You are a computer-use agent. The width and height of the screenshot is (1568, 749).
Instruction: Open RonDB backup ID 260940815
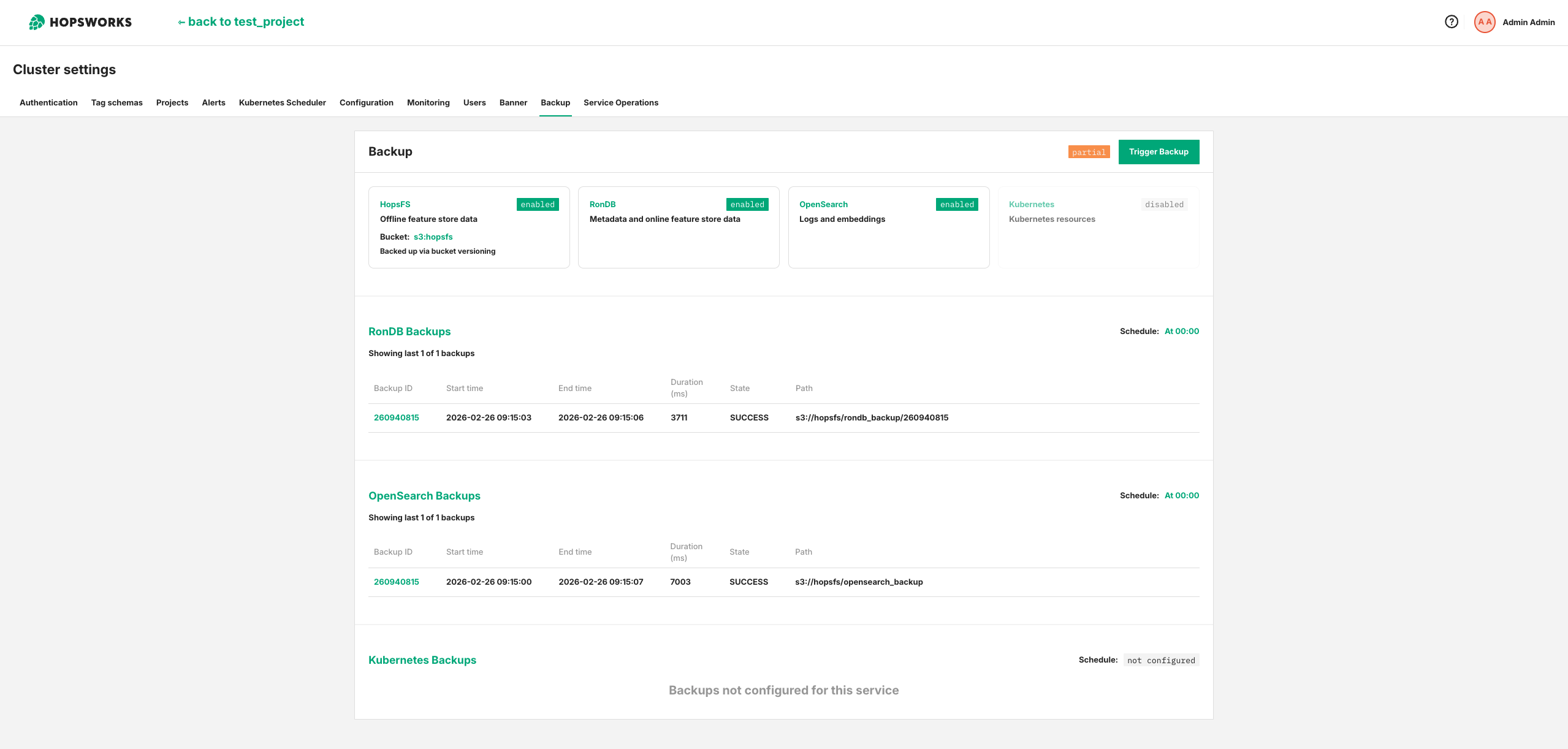397,417
